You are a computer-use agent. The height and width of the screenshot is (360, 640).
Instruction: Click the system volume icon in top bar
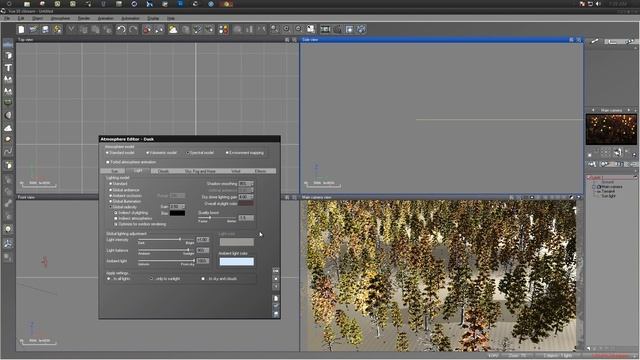tap(598, 4)
